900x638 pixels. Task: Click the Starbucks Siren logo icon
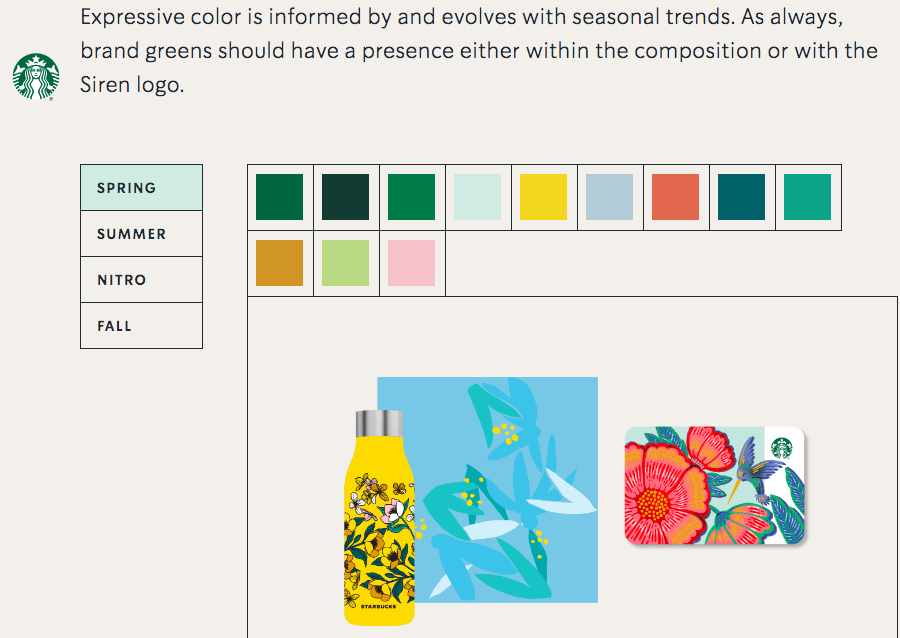pyautogui.click(x=36, y=77)
